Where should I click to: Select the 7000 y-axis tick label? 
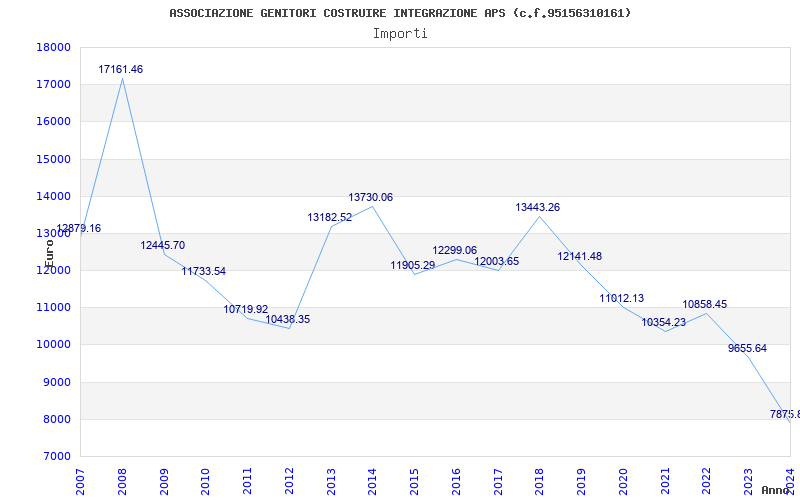[56, 456]
